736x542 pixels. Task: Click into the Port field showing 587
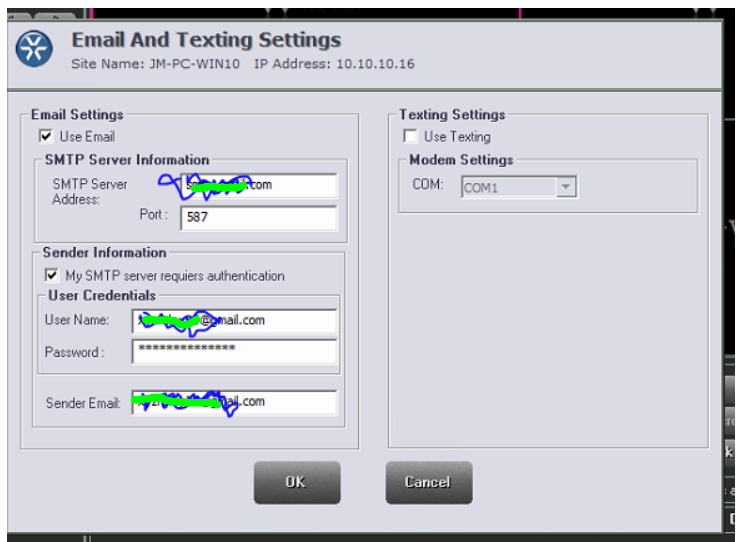click(x=258, y=218)
